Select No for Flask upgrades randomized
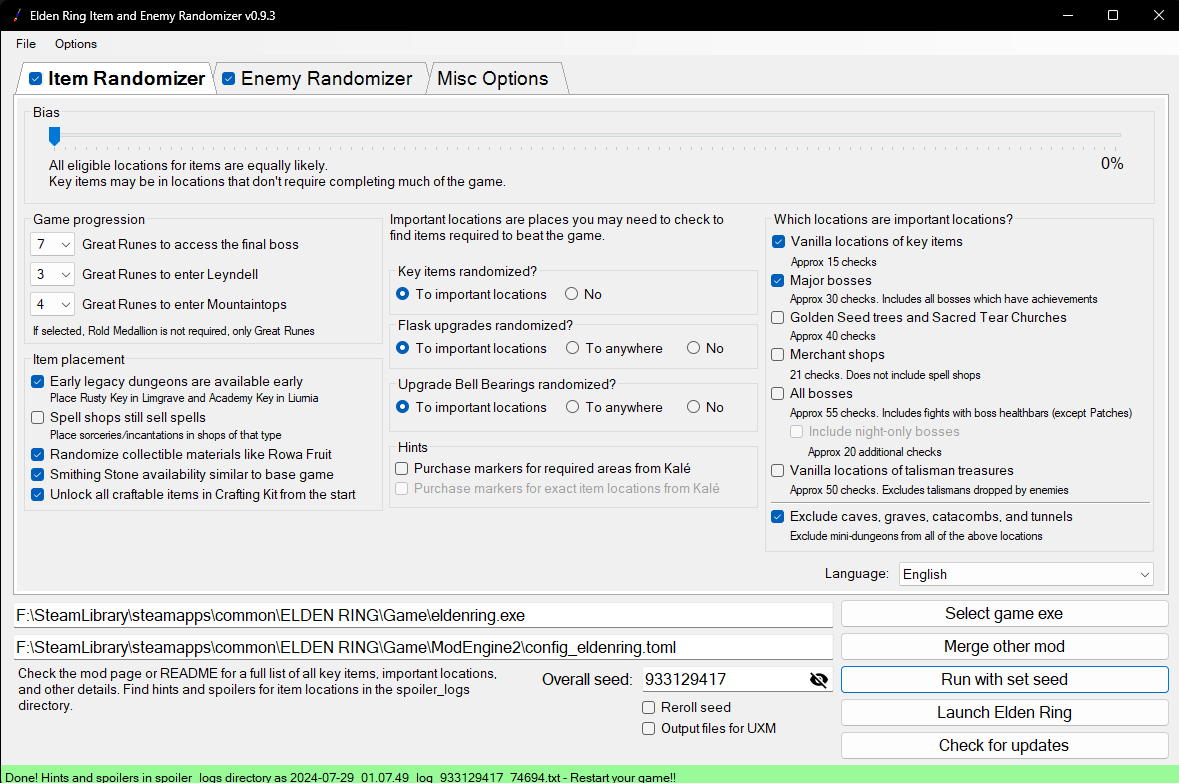Viewport: 1179px width, 783px height. point(693,348)
